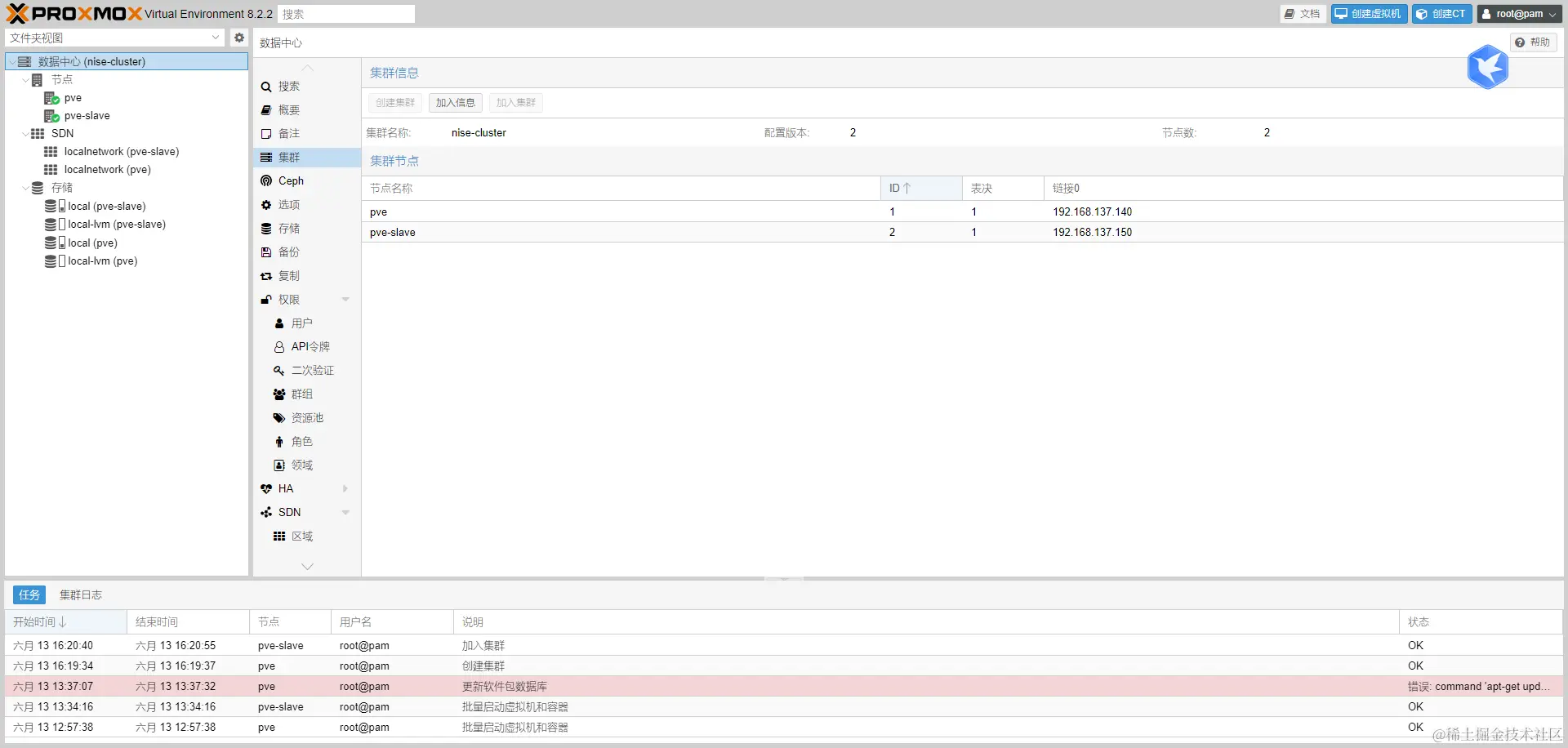Click the retweet icon for 复制
Image resolution: width=1568 pixels, height=748 pixels.
click(x=266, y=276)
